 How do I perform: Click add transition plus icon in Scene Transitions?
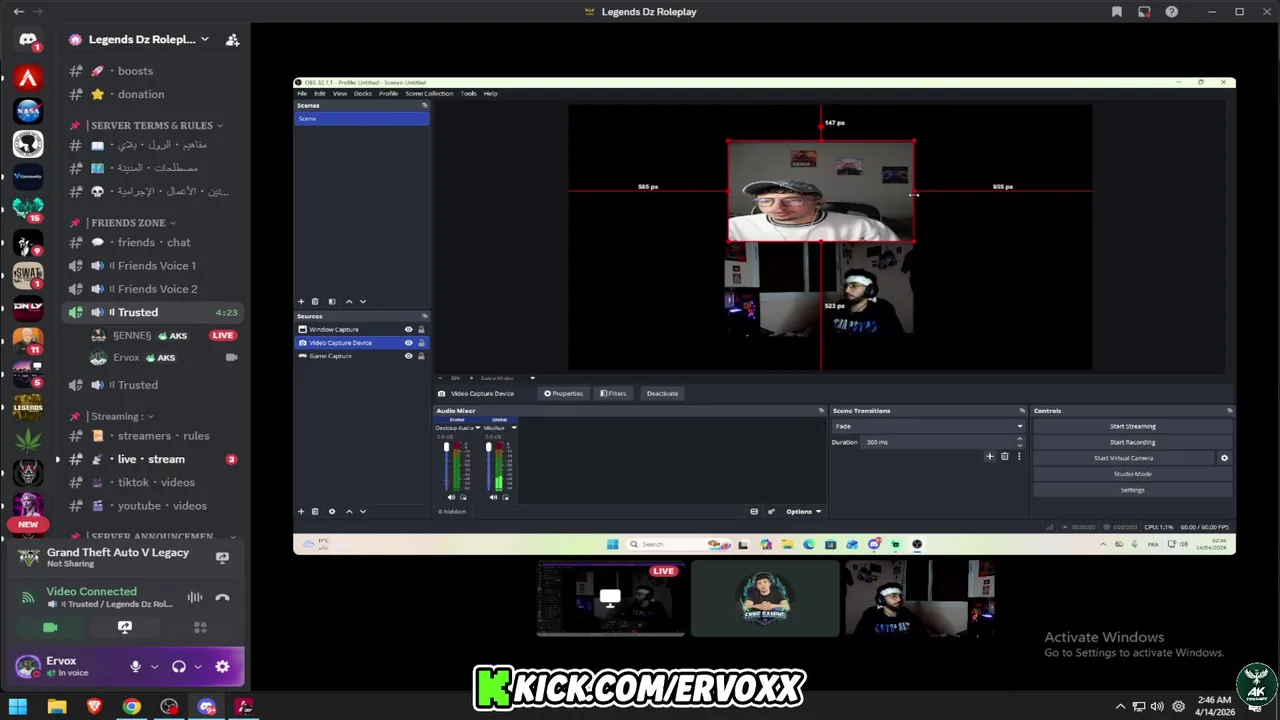(x=990, y=457)
